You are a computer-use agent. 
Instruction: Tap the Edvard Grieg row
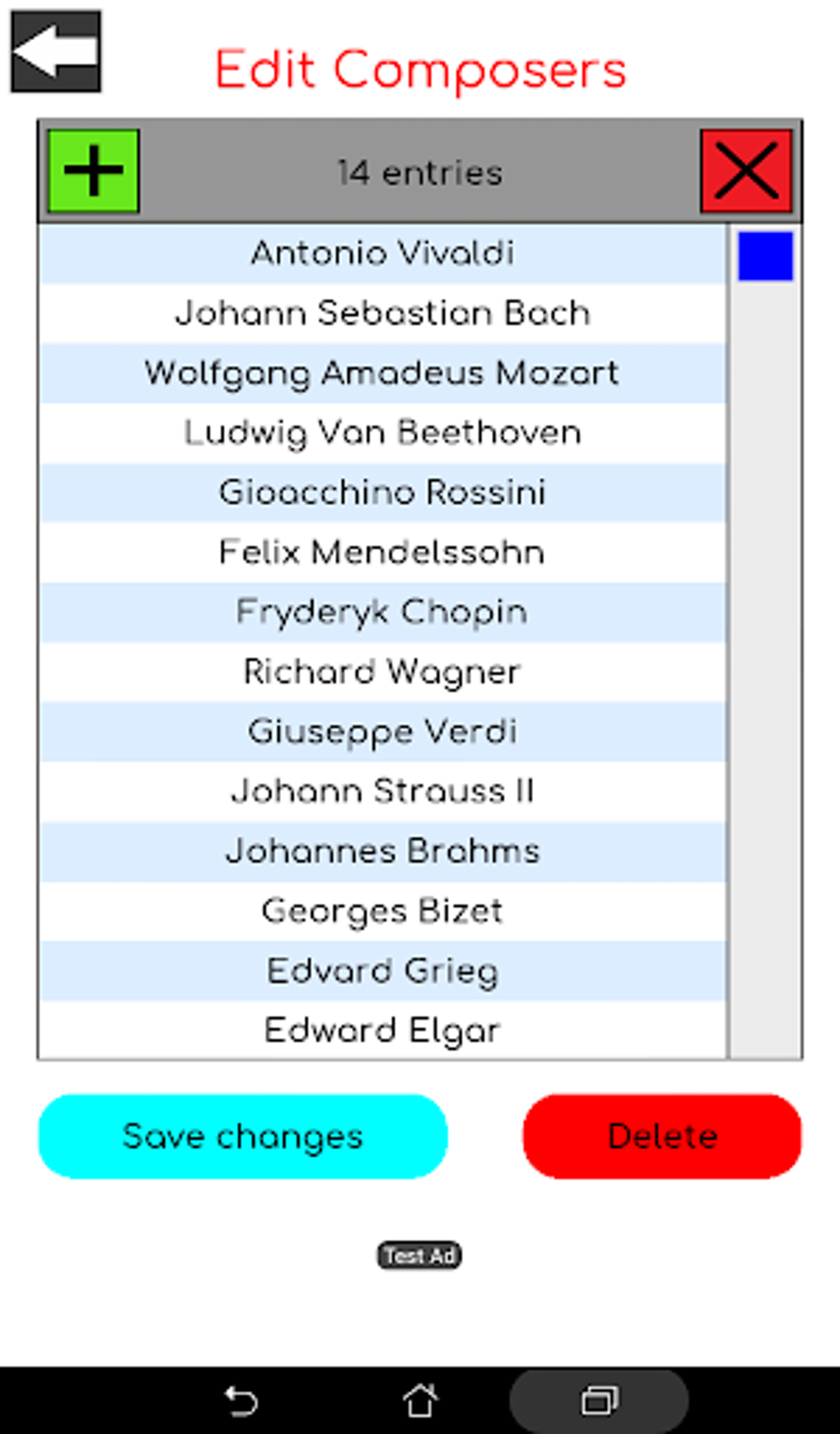click(x=383, y=971)
